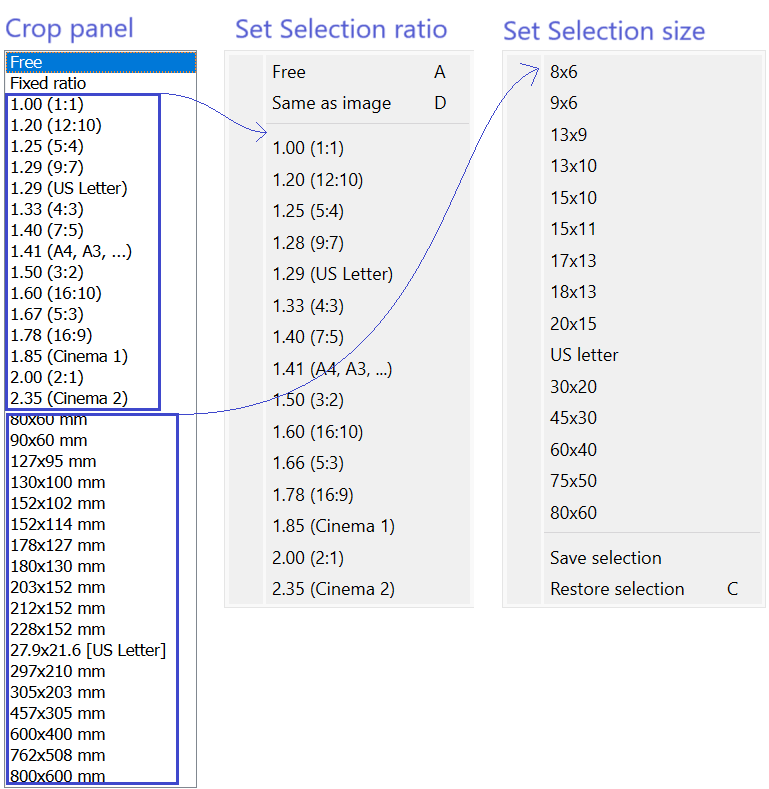Select 27.9x21.6 [US Letter] crop size
Screen dimensions: 769x789
(88, 650)
